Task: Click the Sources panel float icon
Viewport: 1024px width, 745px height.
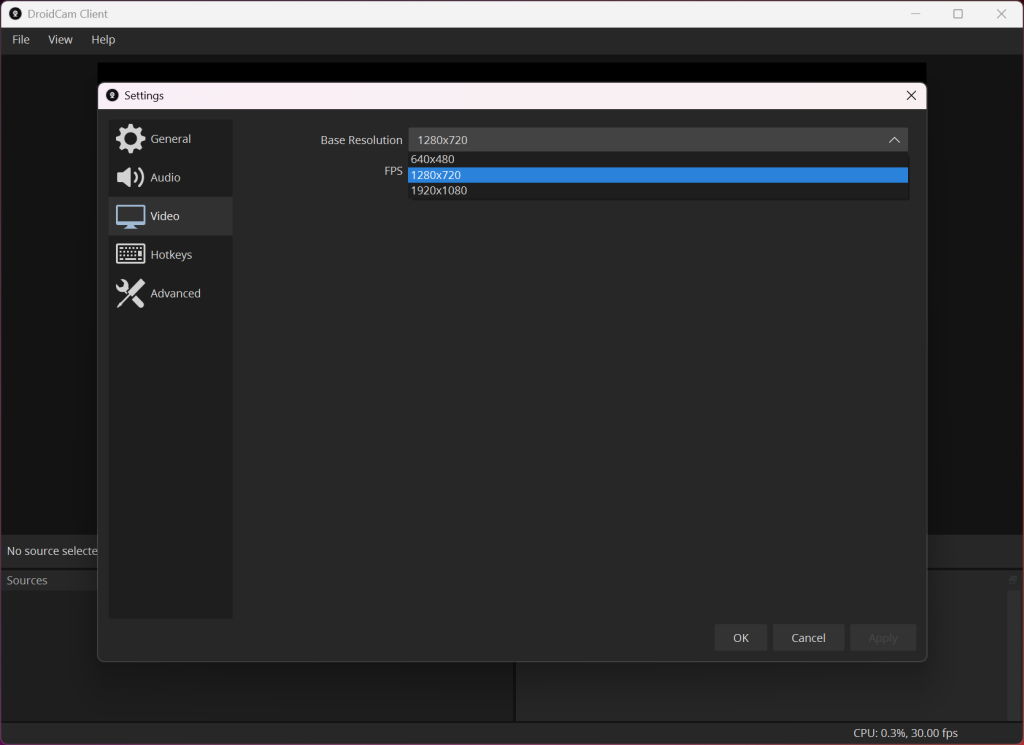Action: 1013,580
